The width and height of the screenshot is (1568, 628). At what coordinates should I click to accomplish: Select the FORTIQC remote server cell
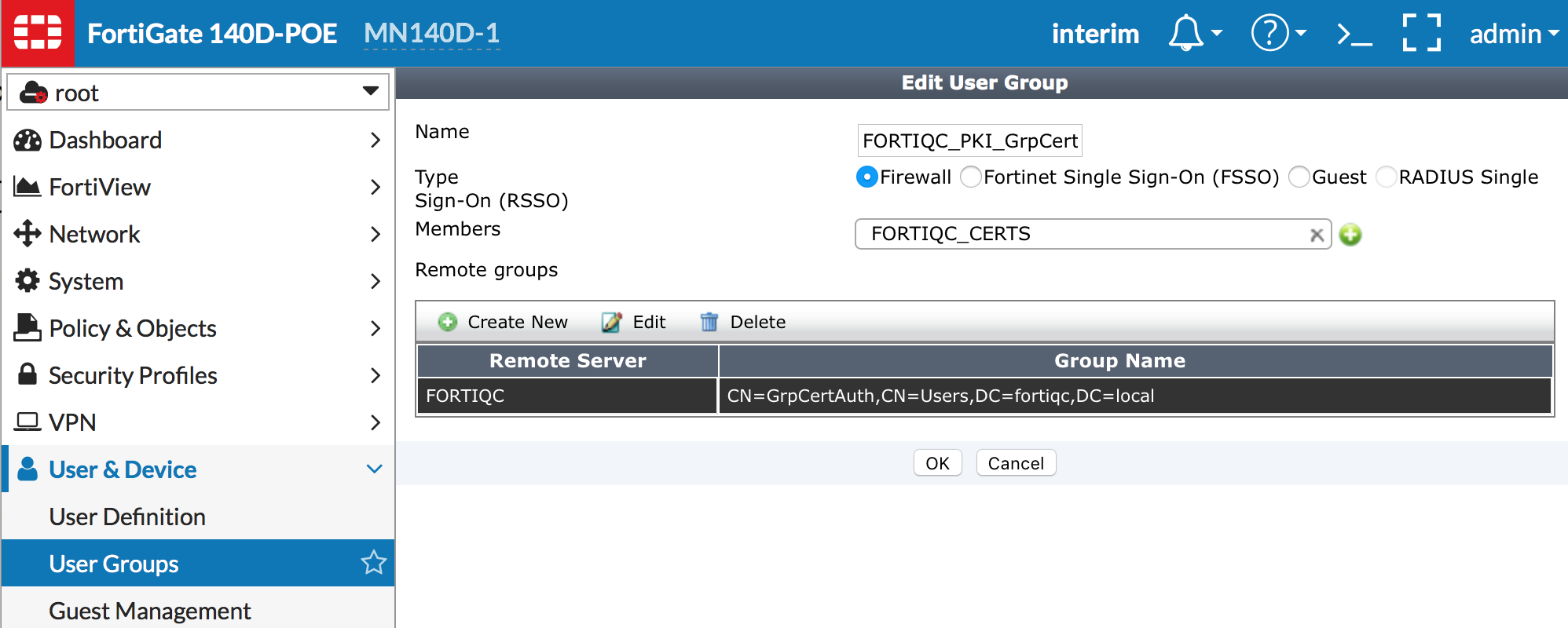pyautogui.click(x=567, y=396)
